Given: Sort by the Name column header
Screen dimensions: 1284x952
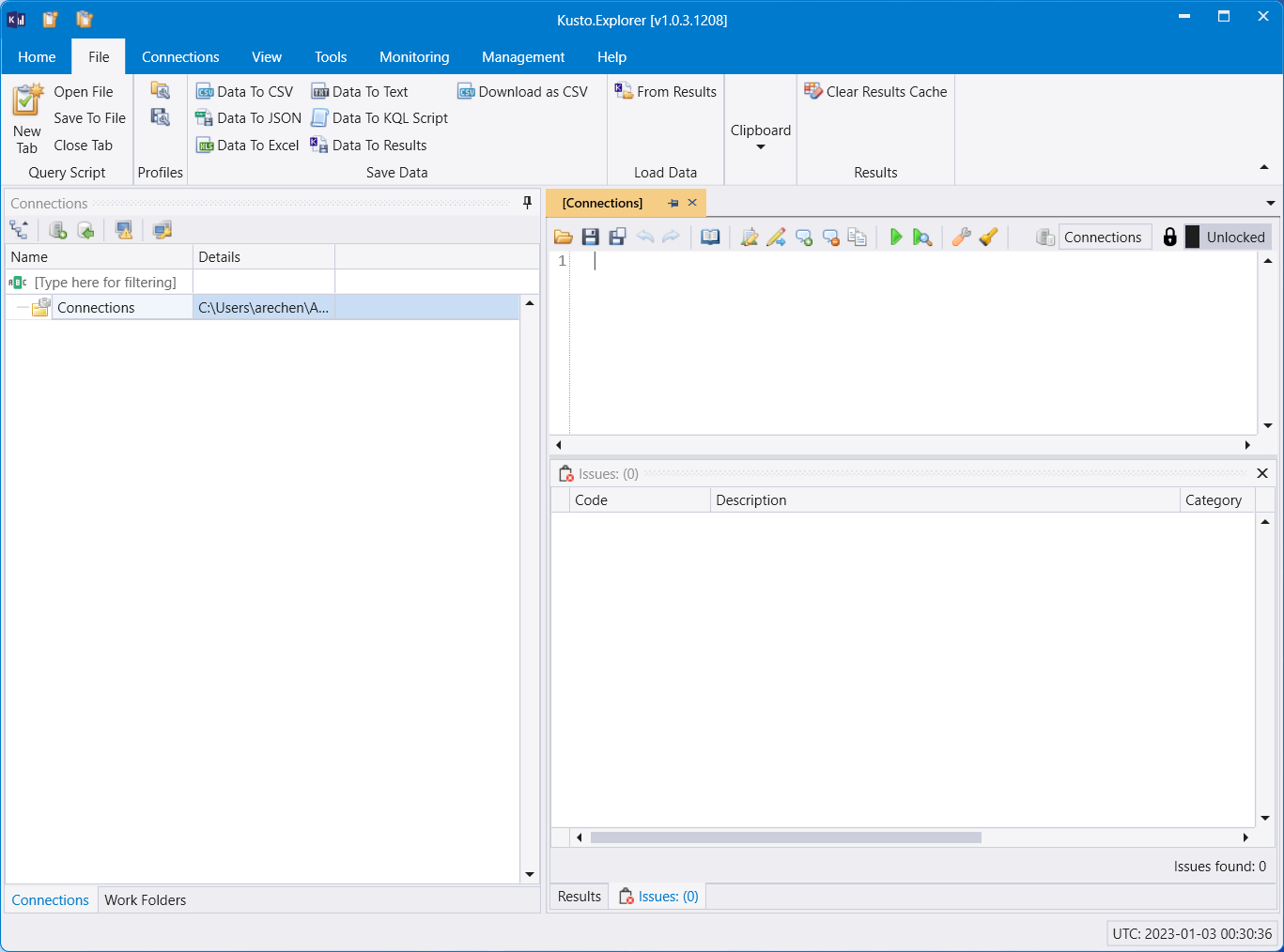Looking at the screenshot, I should click(x=100, y=257).
